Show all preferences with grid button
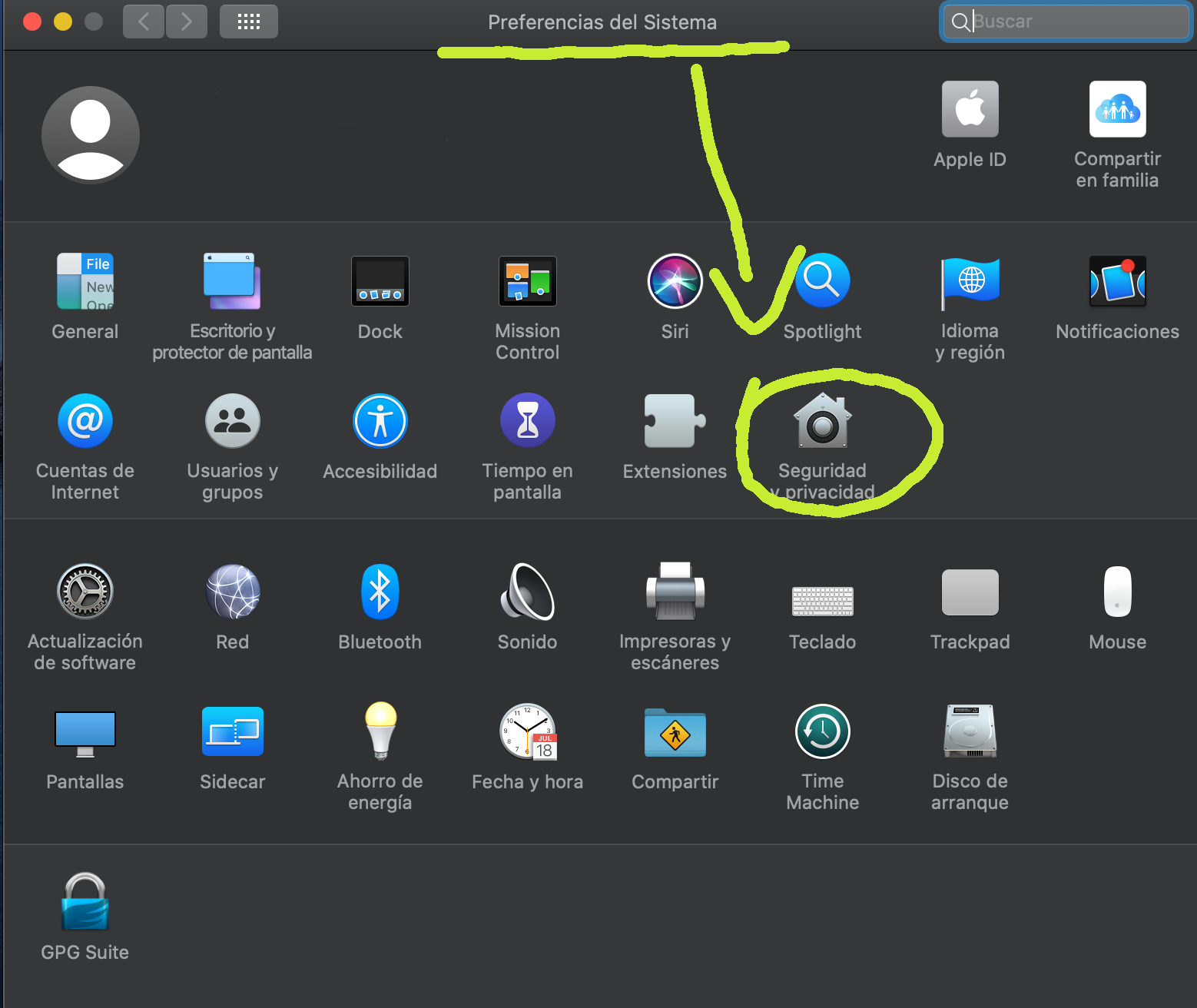The width and height of the screenshot is (1197, 1008). click(x=249, y=22)
